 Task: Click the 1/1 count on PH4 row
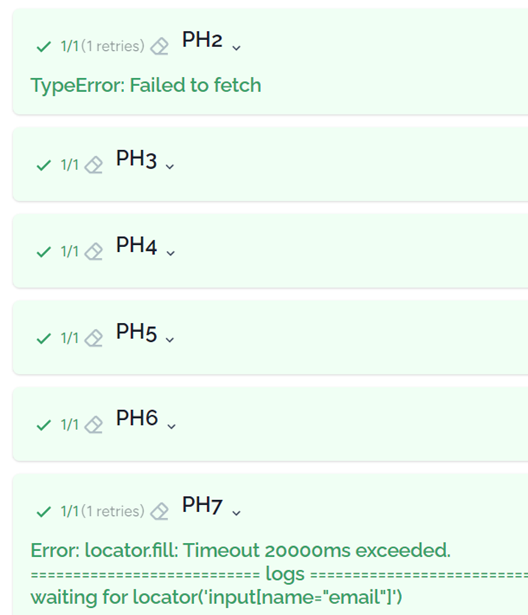pyautogui.click(x=70, y=251)
